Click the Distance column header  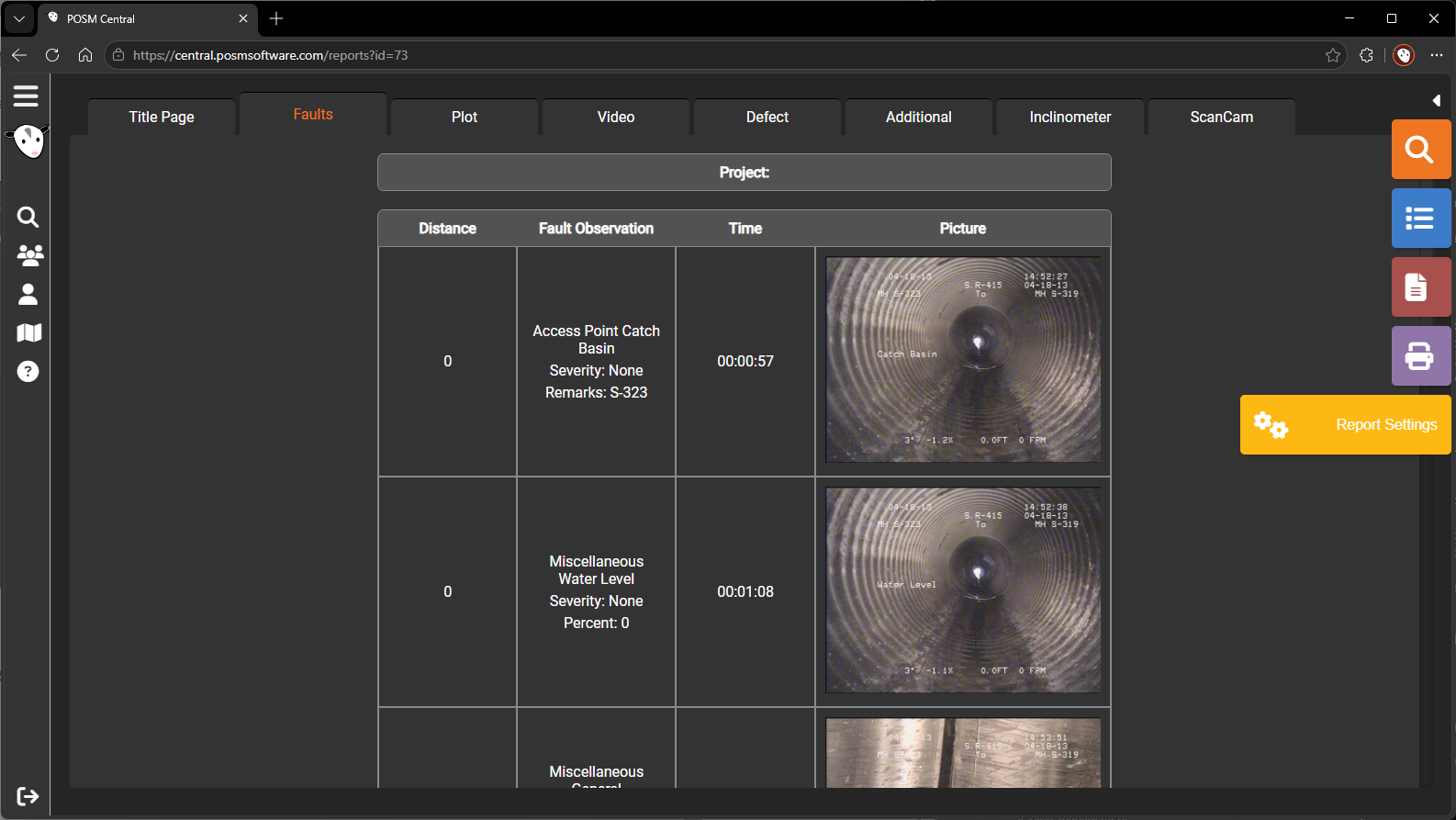tap(448, 229)
